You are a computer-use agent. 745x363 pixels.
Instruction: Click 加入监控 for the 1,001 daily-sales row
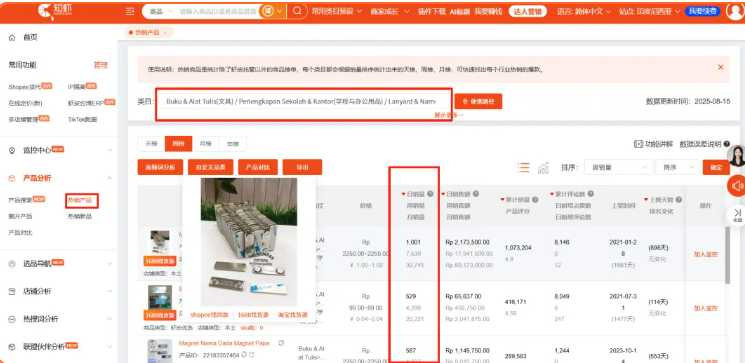click(705, 254)
